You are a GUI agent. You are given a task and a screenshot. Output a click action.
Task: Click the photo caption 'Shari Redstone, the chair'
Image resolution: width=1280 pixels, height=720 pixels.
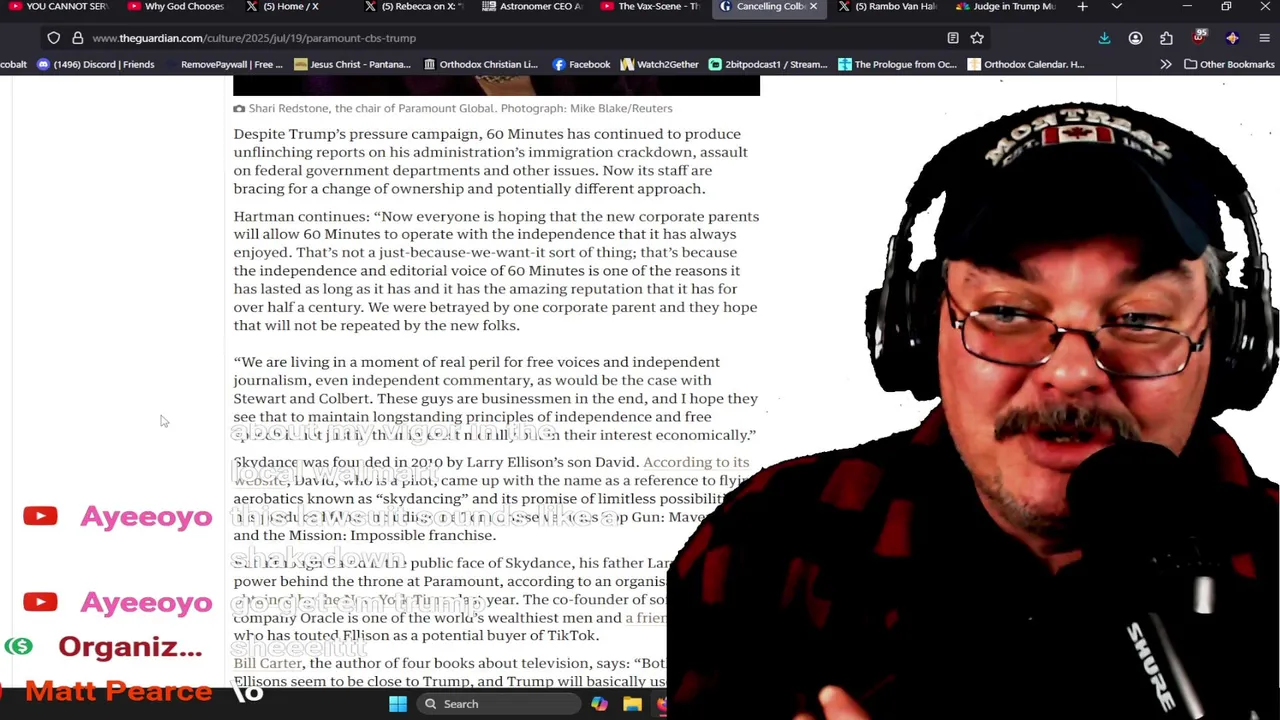tap(460, 108)
